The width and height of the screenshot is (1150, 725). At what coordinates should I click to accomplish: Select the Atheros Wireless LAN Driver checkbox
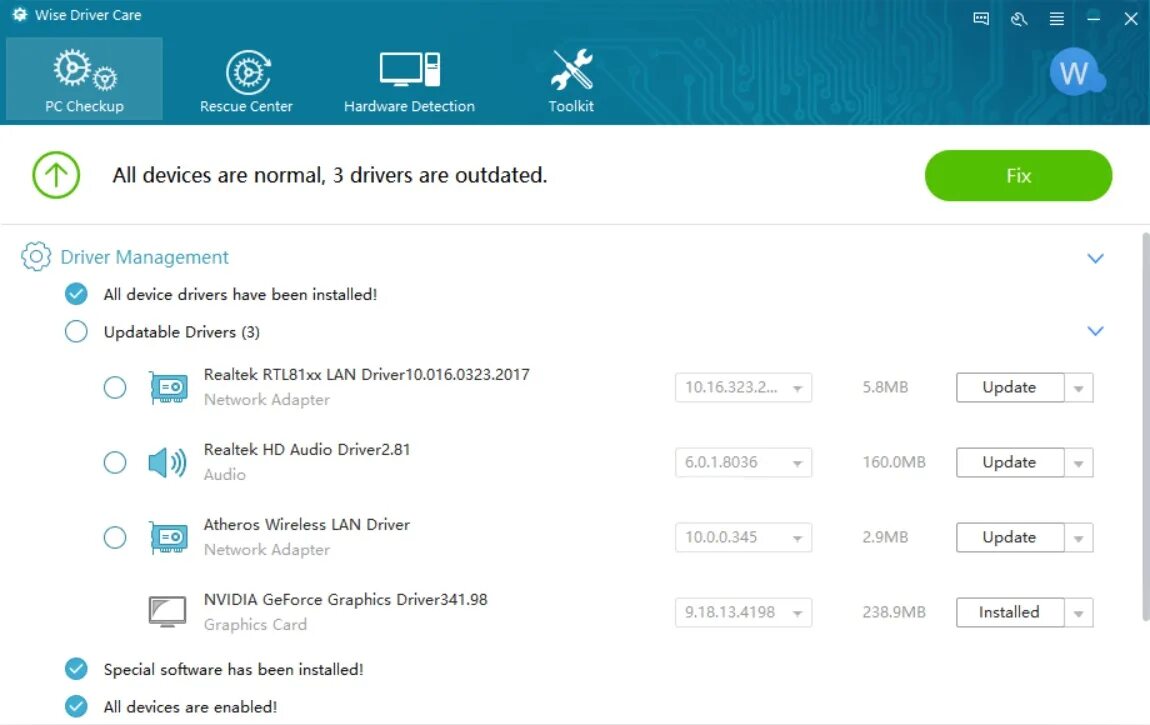(114, 537)
